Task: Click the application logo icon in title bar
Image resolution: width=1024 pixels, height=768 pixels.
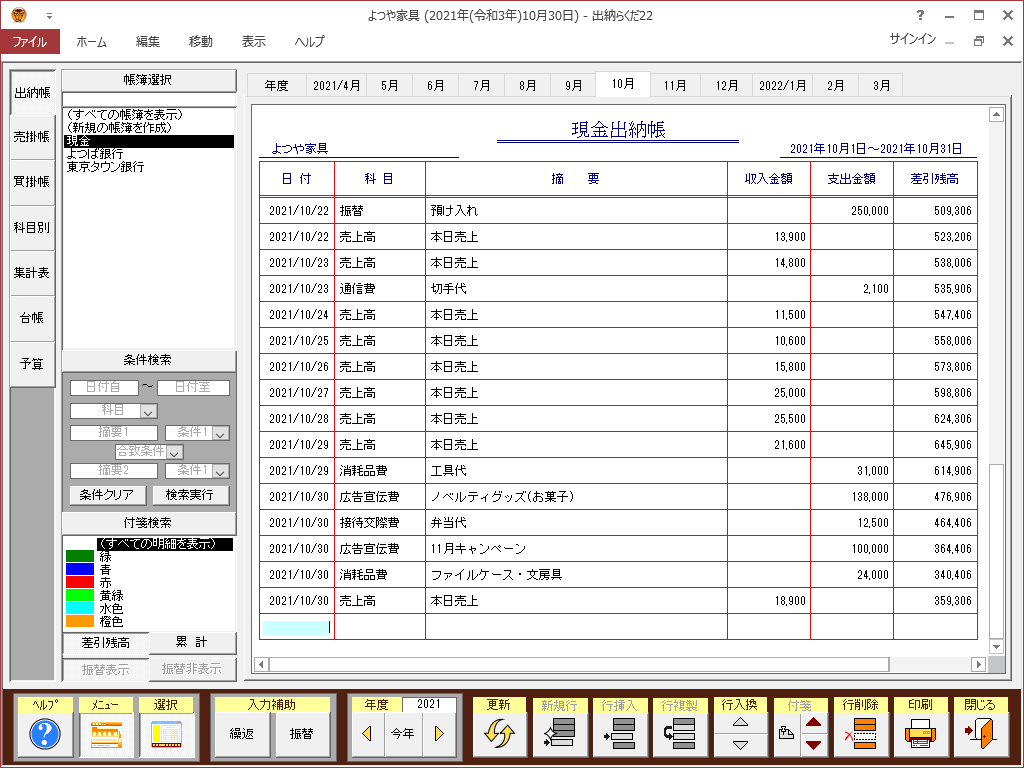Action: [19, 14]
